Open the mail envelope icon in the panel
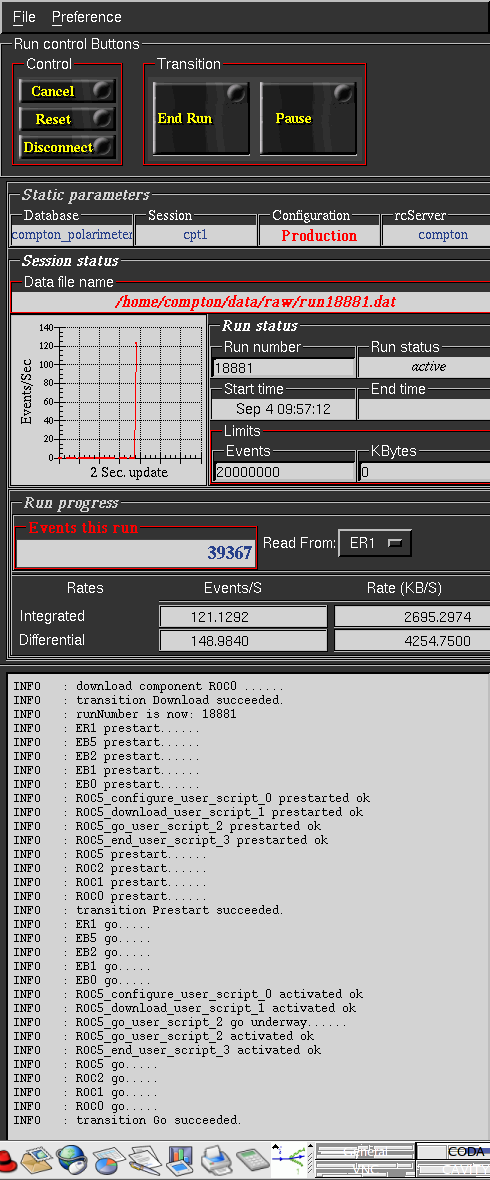Image resolution: width=490 pixels, height=1180 pixels. 35,1161
